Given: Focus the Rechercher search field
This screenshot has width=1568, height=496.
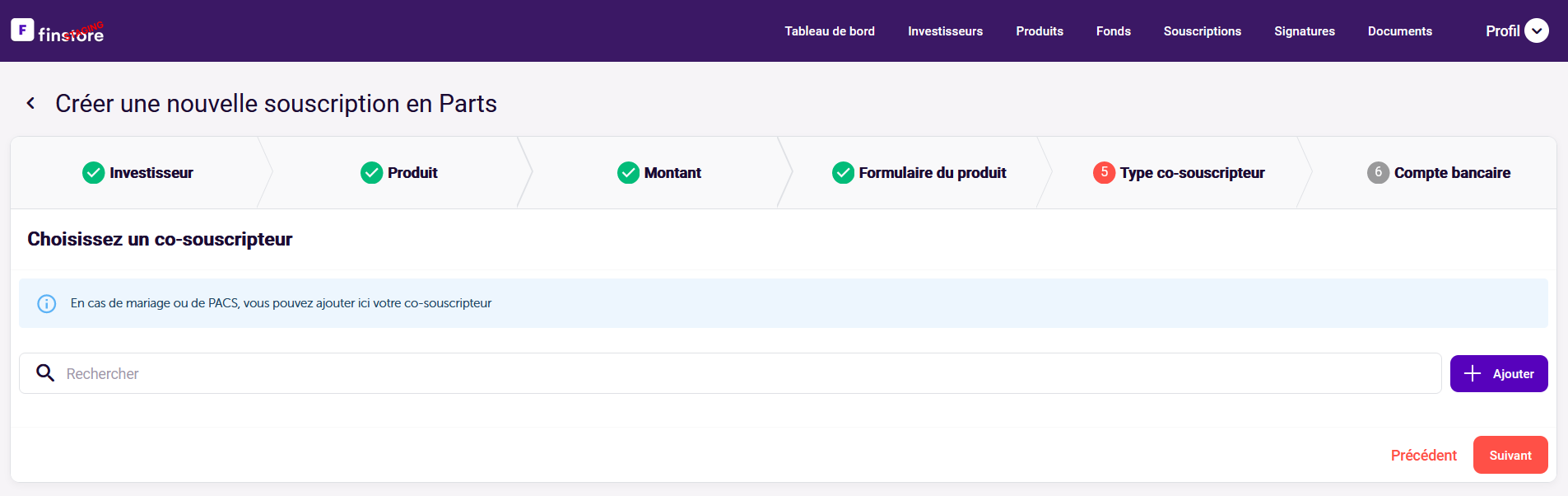Looking at the screenshot, I should (741, 373).
